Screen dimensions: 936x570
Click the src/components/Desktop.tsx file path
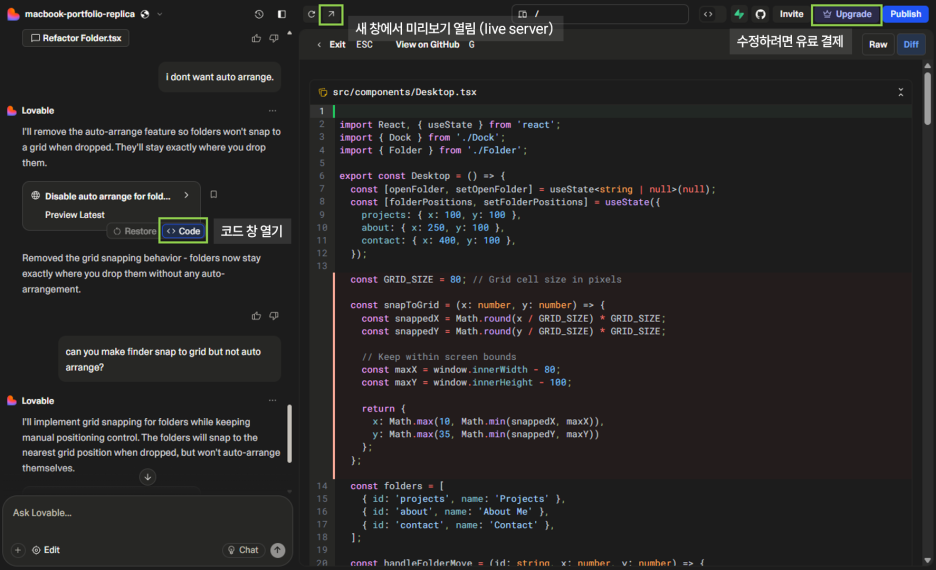click(405, 92)
